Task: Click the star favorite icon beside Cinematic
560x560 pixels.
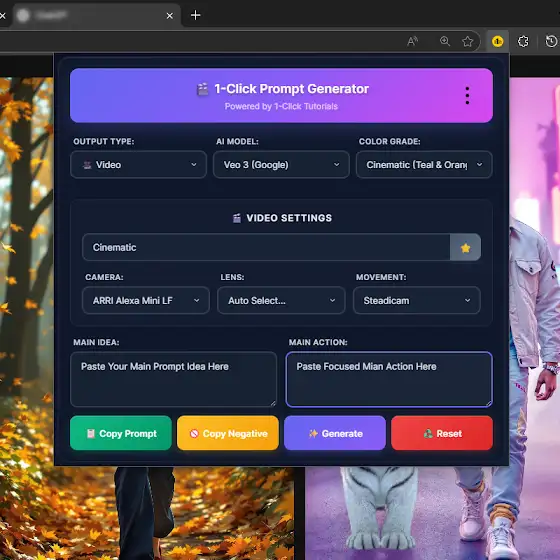Action: 465,248
